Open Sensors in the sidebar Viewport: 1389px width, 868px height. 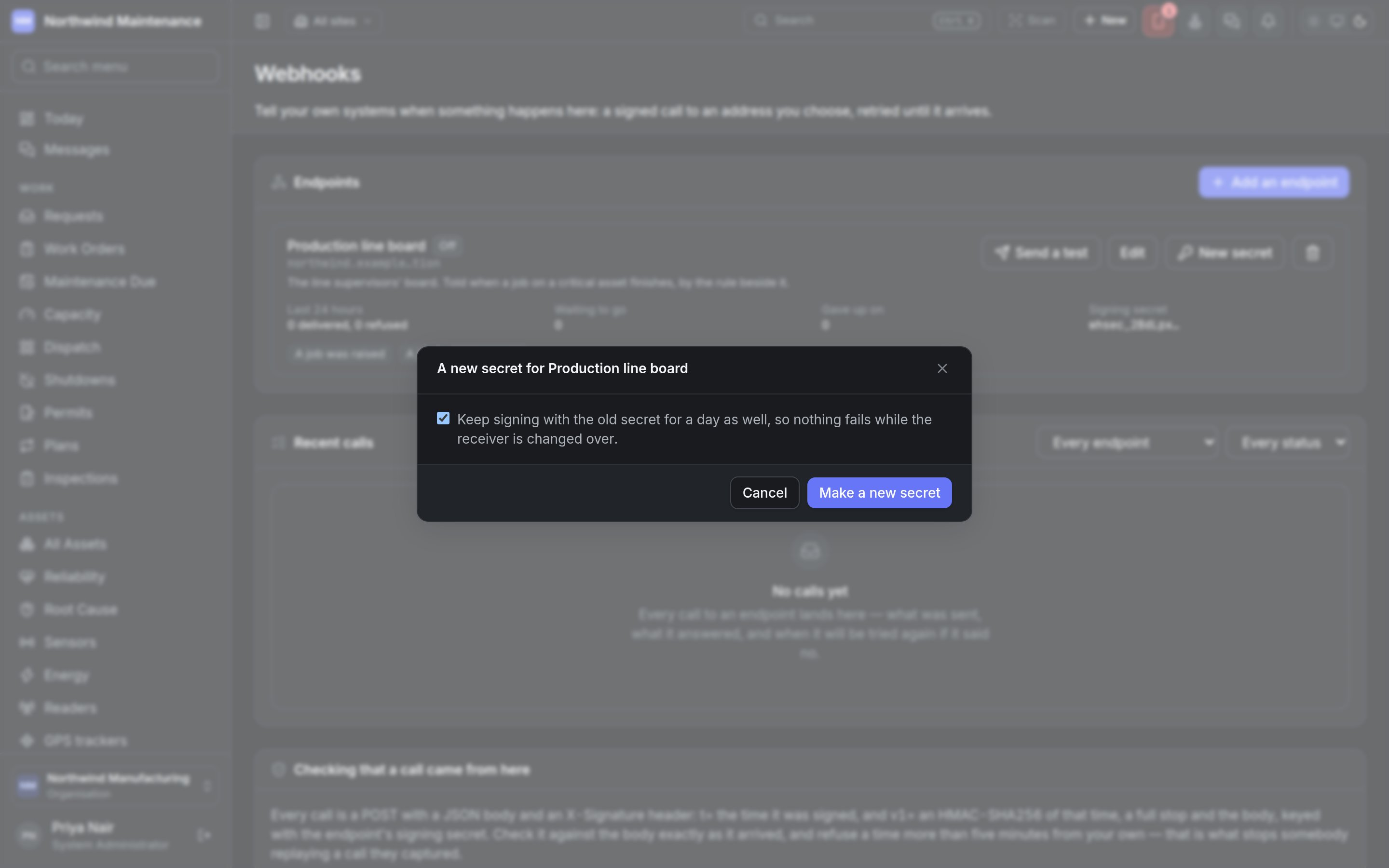pos(115,642)
